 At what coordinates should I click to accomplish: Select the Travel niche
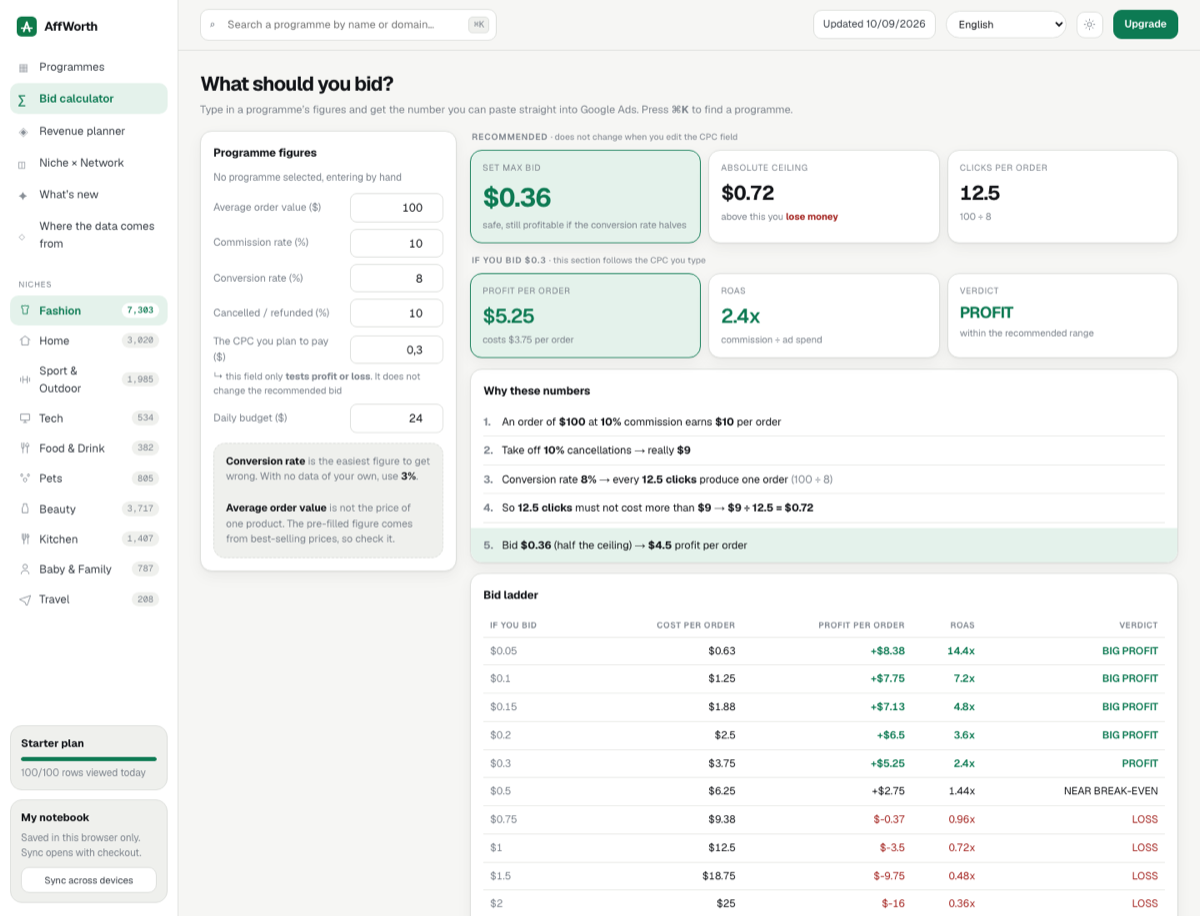tap(89, 599)
